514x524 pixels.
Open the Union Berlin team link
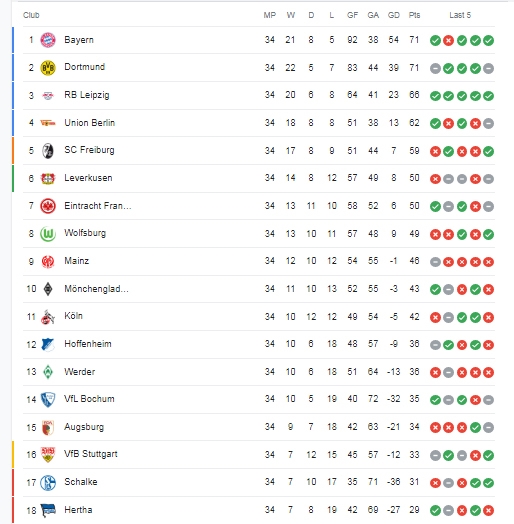point(90,123)
